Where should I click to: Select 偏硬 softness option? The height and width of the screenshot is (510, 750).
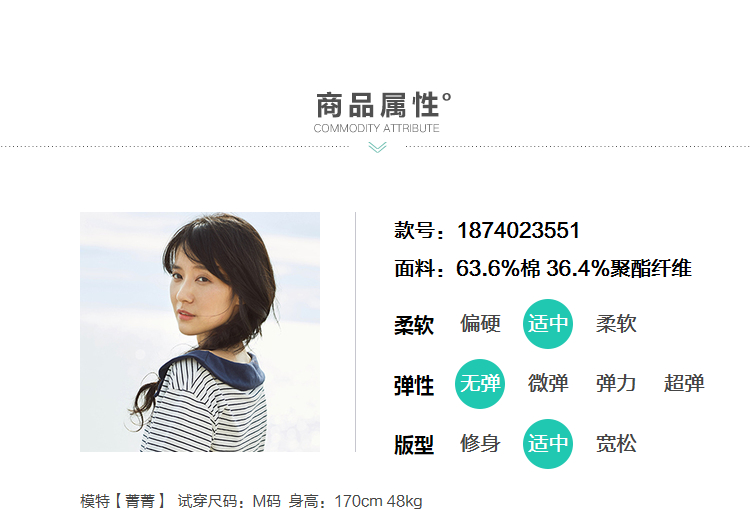click(480, 323)
